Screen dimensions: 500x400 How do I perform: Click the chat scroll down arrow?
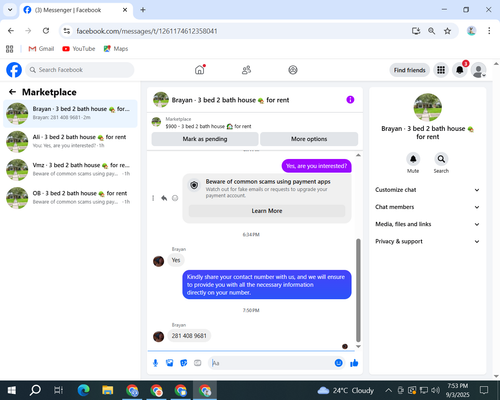click(x=358, y=347)
